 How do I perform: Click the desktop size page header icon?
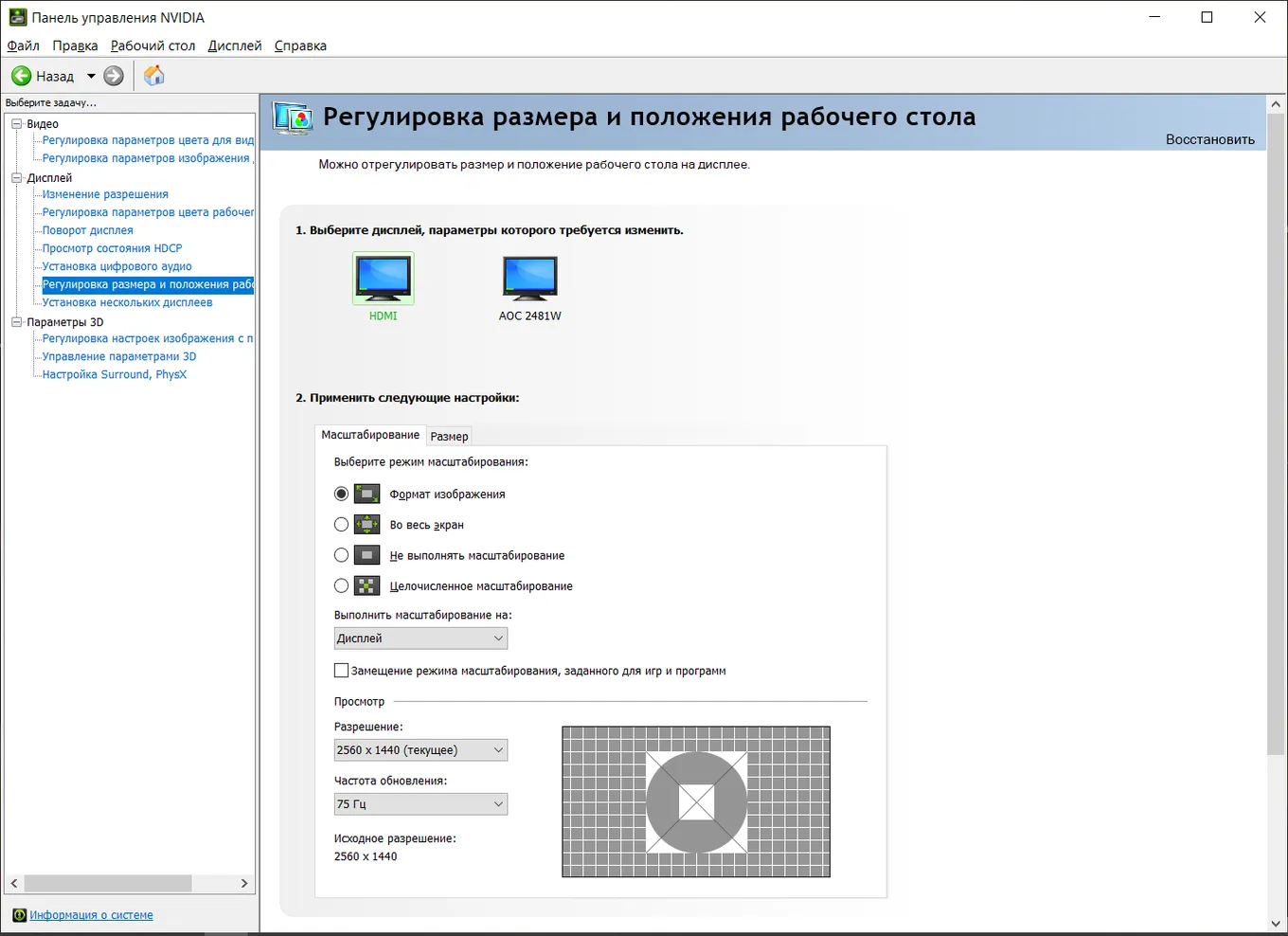click(293, 118)
